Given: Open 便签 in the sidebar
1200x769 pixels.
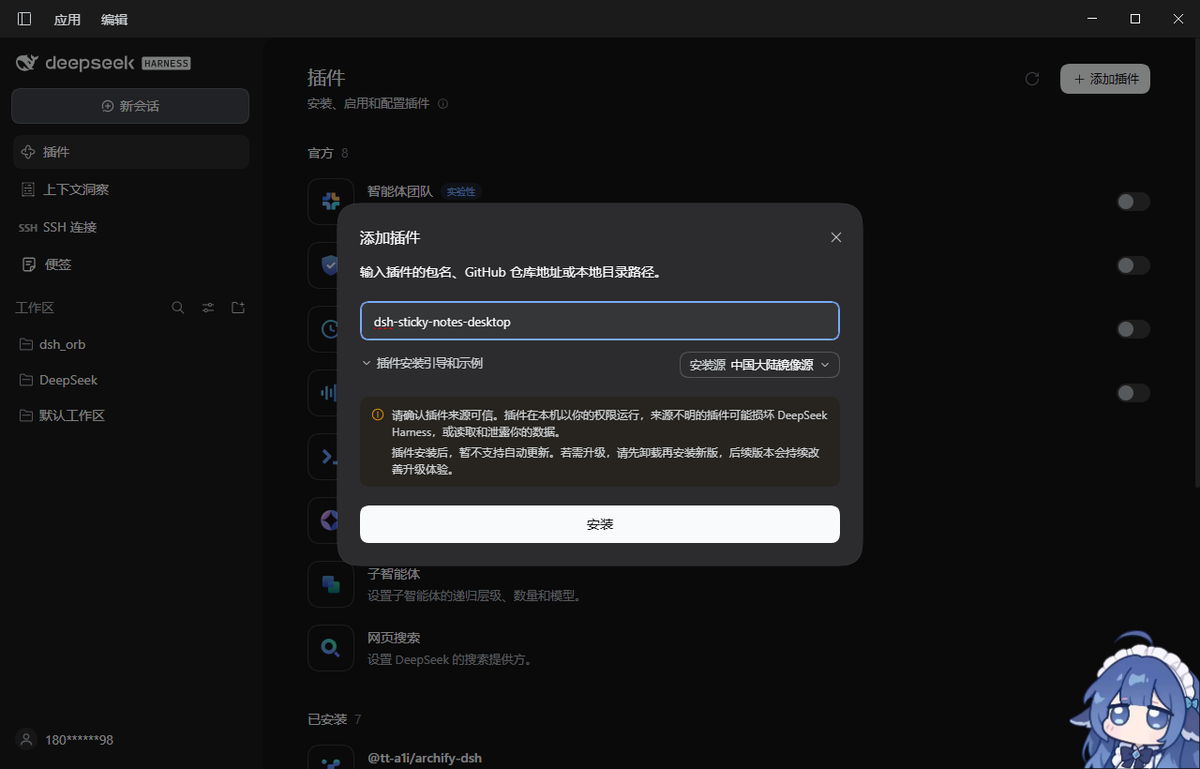Looking at the screenshot, I should [x=130, y=265].
